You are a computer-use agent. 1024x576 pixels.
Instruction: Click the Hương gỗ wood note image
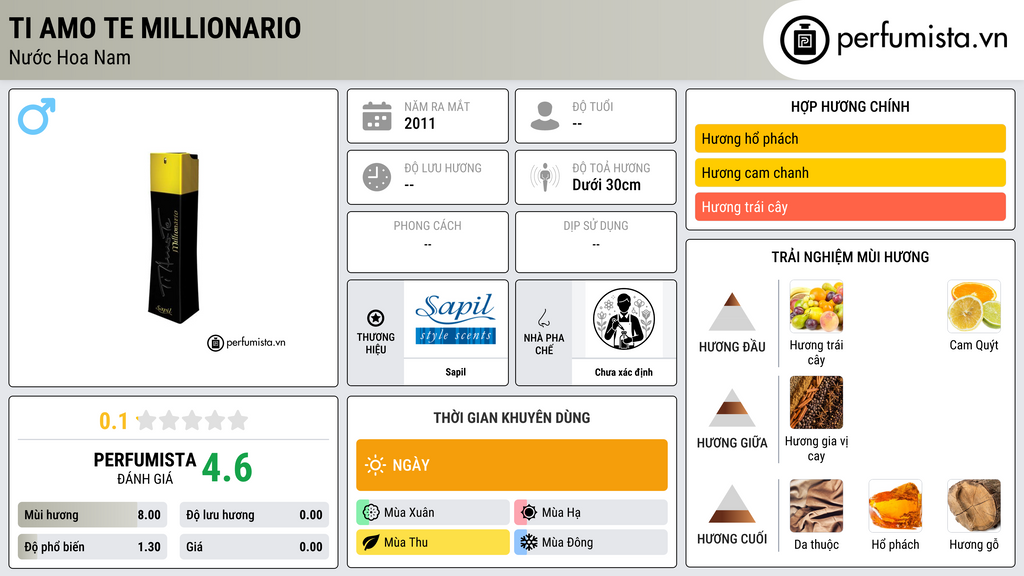(x=974, y=505)
